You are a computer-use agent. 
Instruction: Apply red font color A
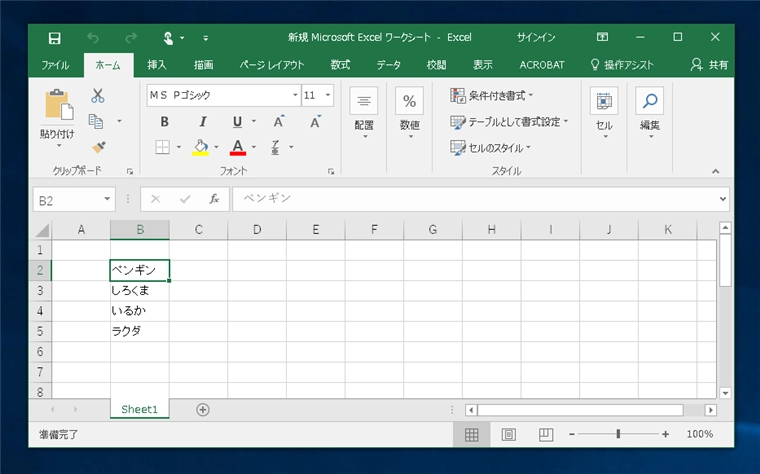(x=238, y=147)
